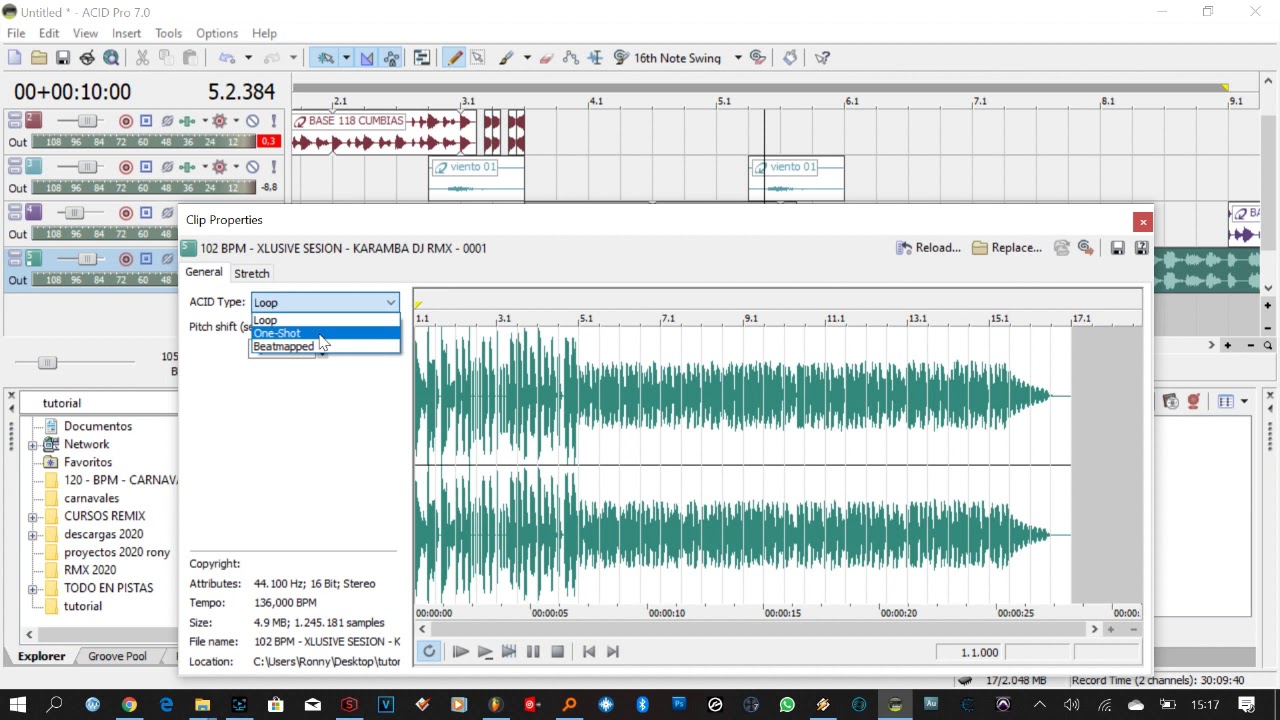Stop the clip preview in Clip Properties
1280x720 pixels.
pos(558,652)
